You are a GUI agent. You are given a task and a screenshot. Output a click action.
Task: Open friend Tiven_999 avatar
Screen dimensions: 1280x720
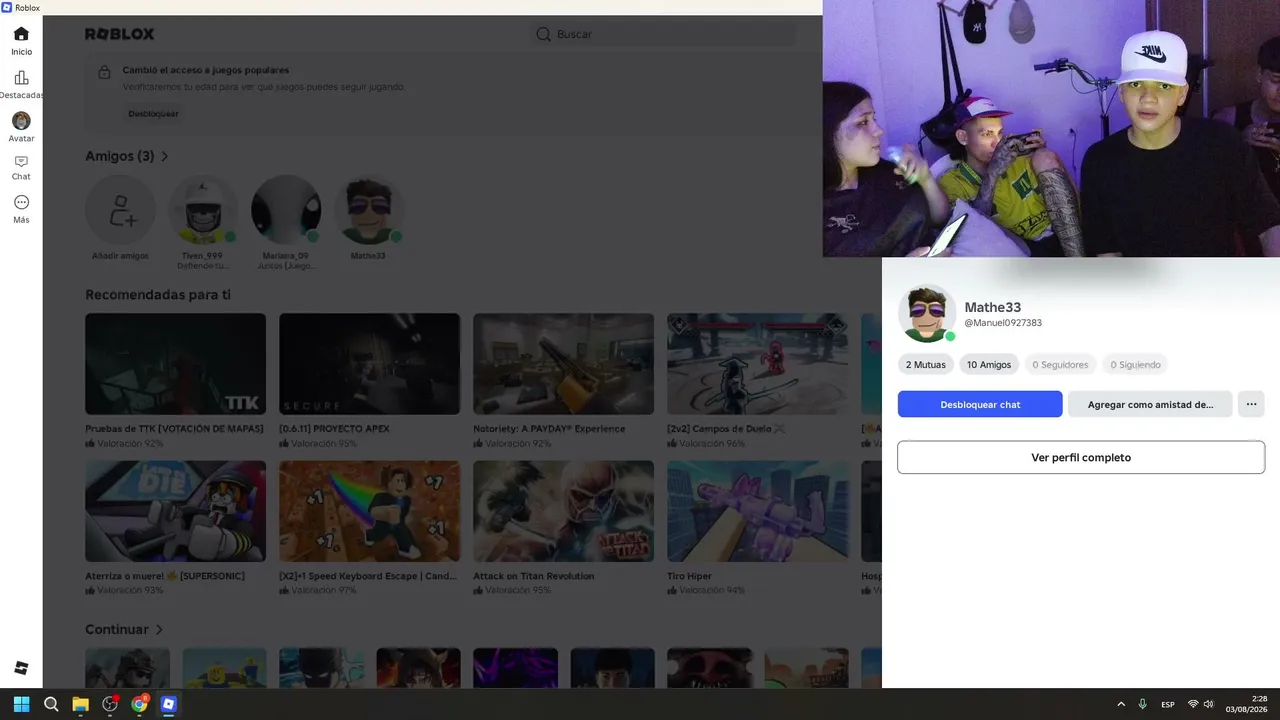pyautogui.click(x=203, y=210)
